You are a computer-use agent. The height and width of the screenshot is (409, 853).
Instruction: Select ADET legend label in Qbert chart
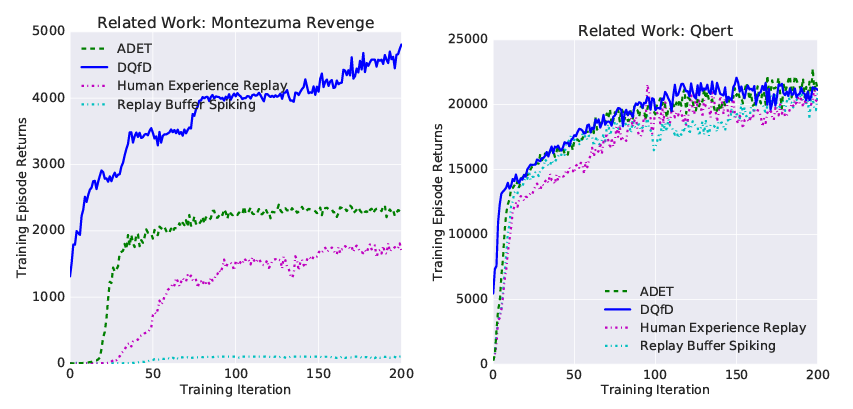tap(658, 290)
